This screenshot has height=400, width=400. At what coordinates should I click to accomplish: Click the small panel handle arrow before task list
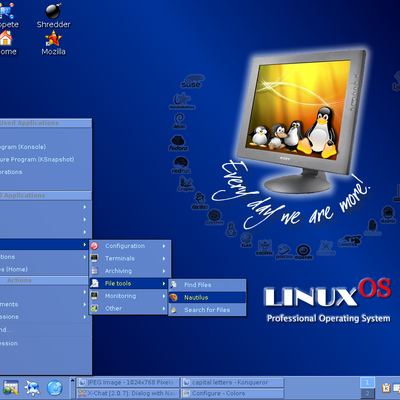[72, 380]
